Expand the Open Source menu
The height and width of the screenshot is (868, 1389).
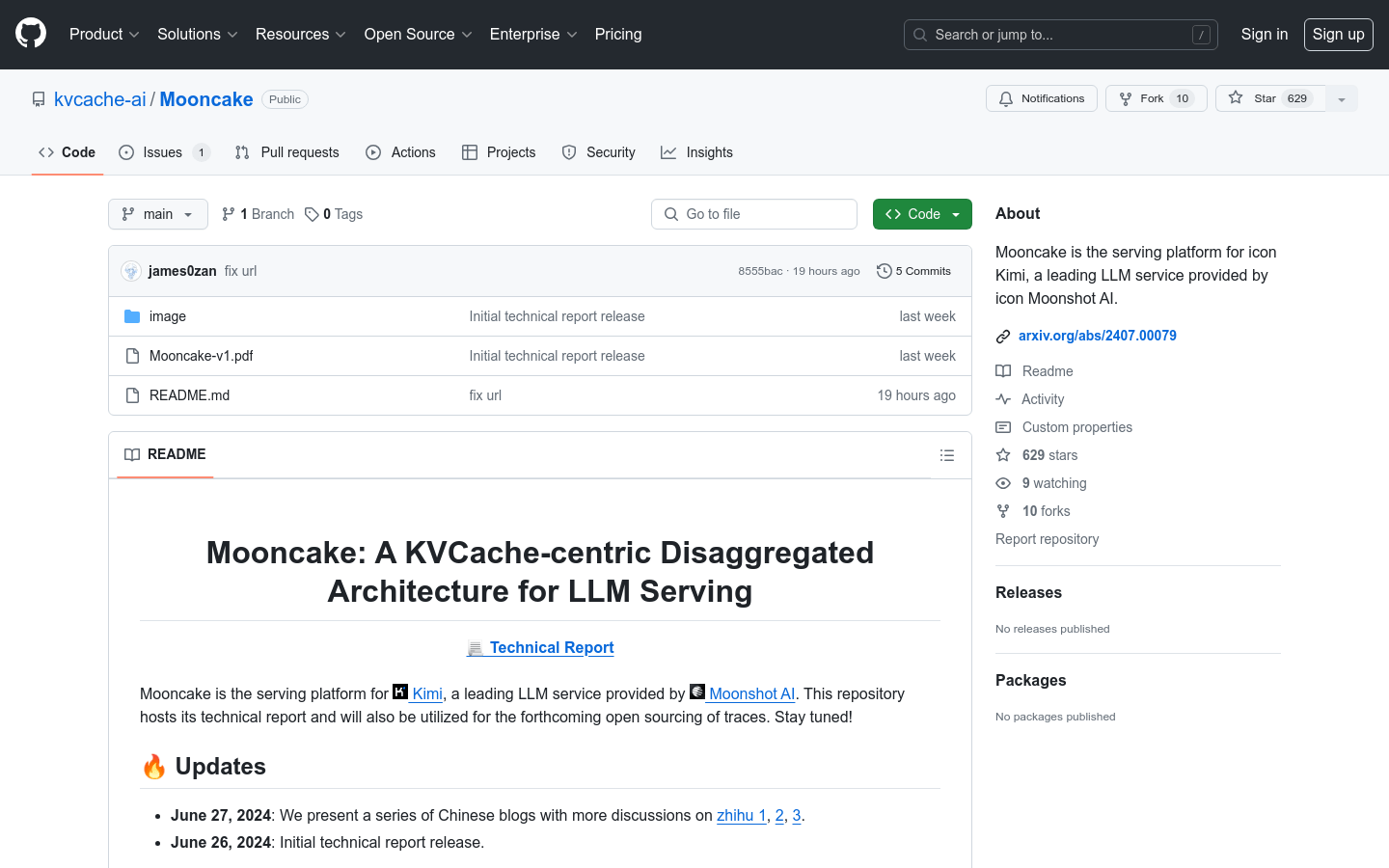[418, 34]
